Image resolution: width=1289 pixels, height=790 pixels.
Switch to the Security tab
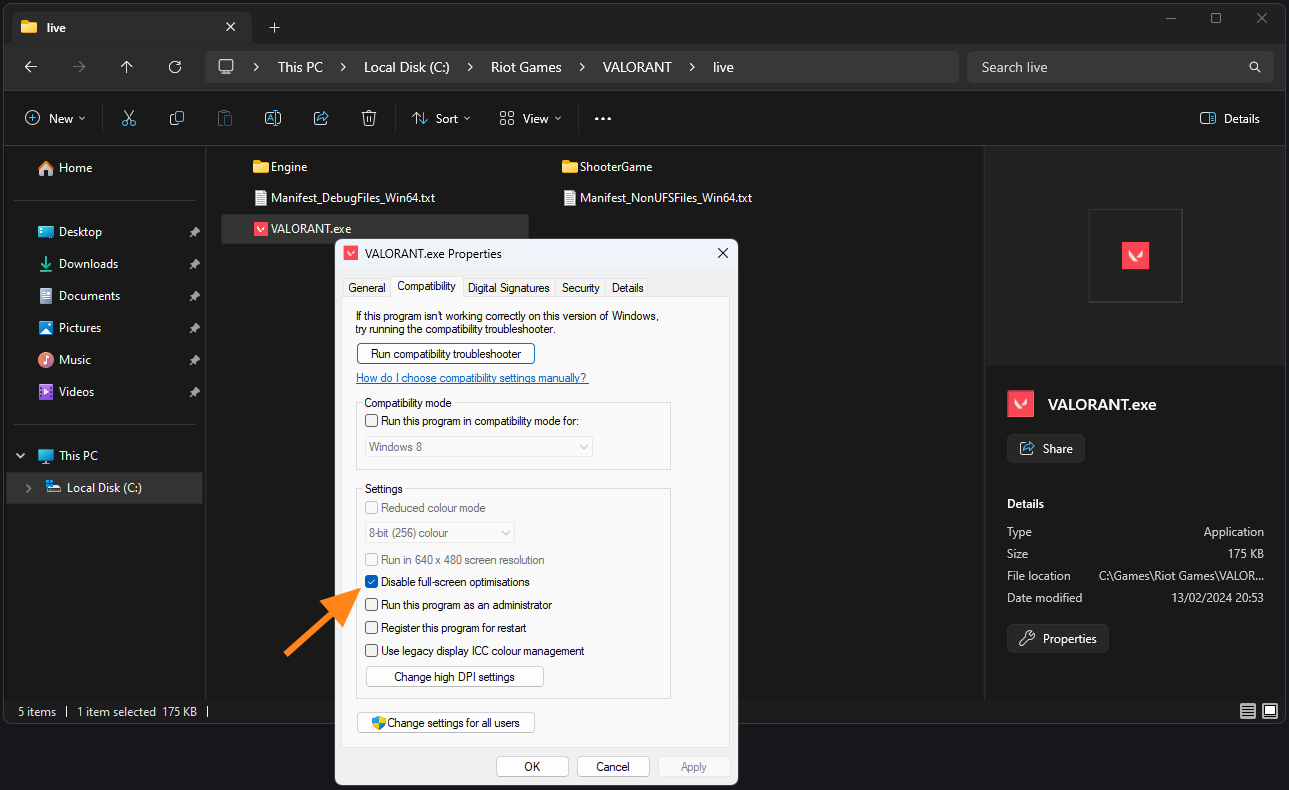click(x=580, y=288)
